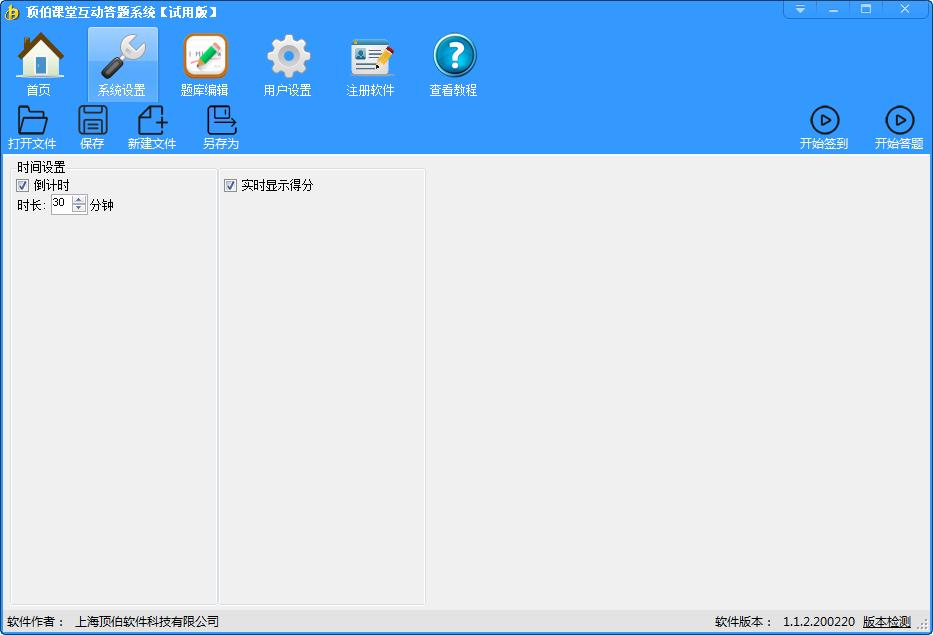
Task: Increase 时长 minutes with up arrow
Action: [x=79, y=199]
